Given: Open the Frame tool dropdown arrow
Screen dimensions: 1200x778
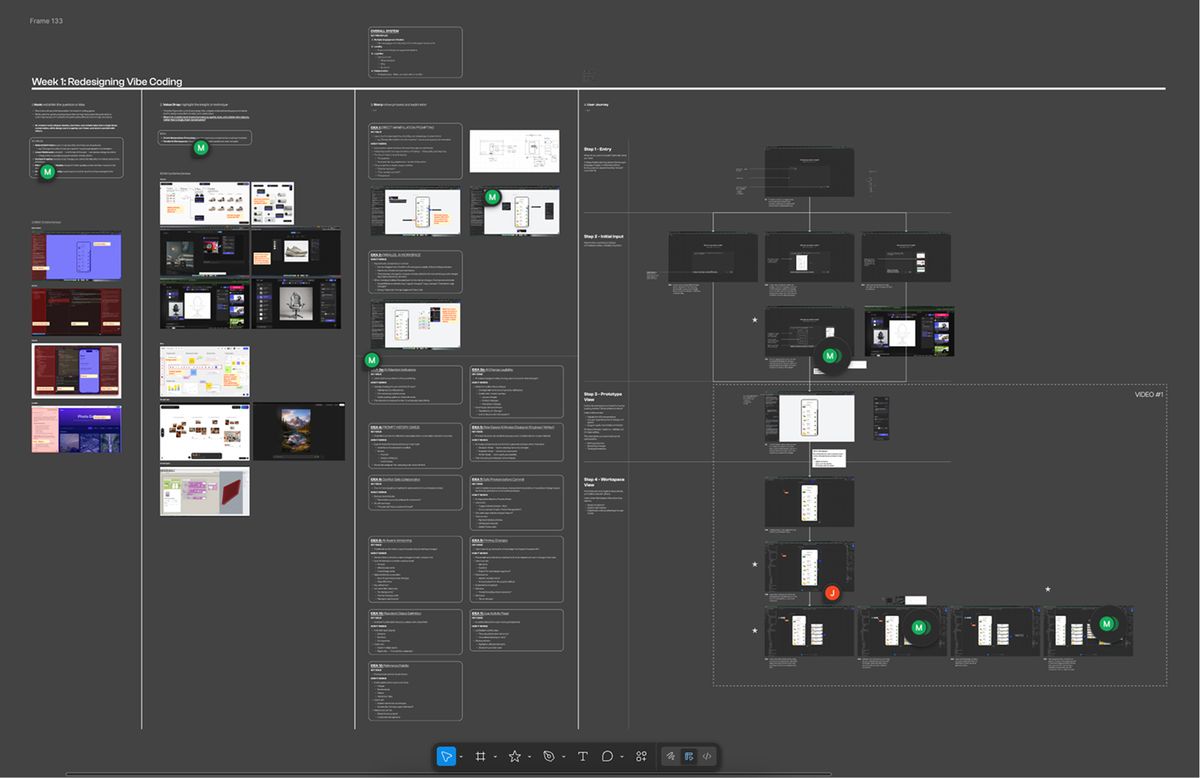Looking at the screenshot, I should (495, 757).
